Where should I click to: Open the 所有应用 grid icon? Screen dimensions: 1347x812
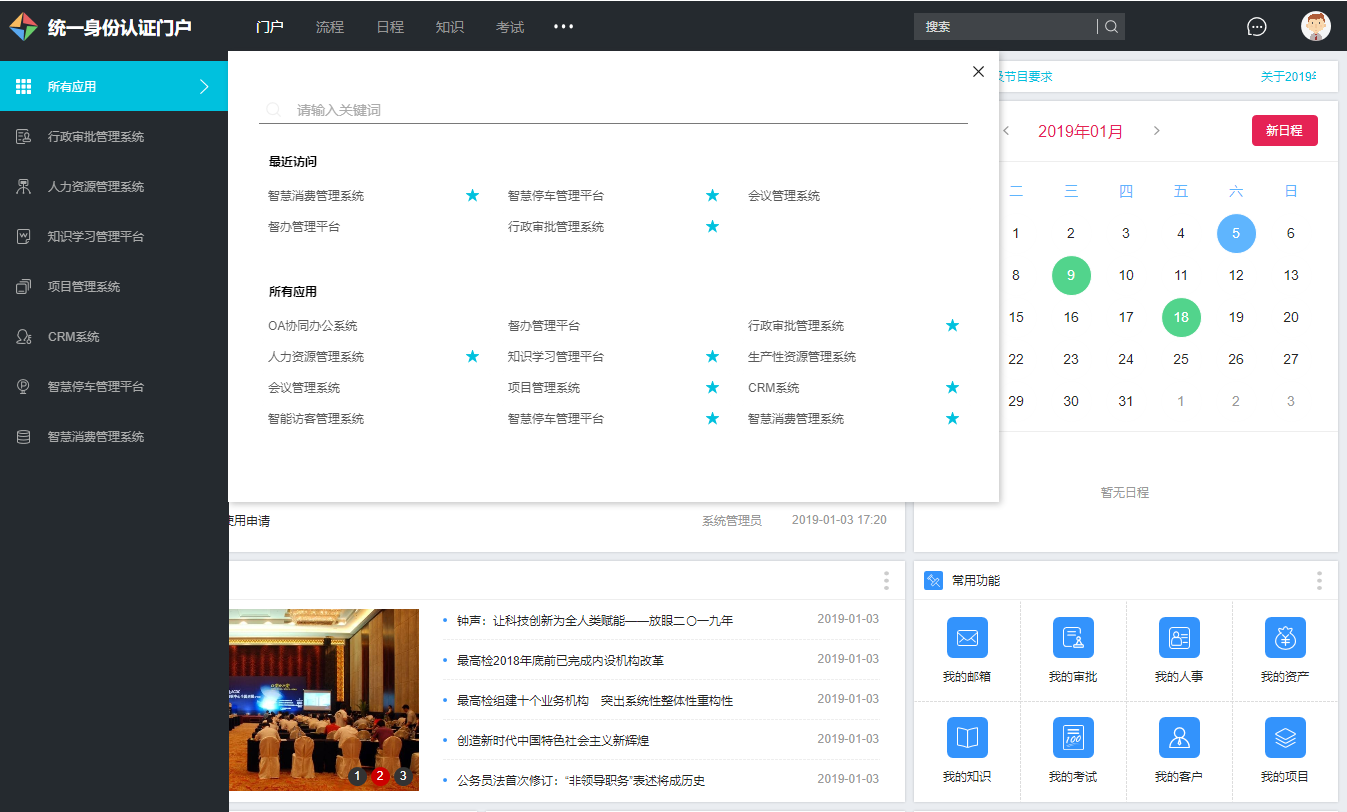point(24,87)
